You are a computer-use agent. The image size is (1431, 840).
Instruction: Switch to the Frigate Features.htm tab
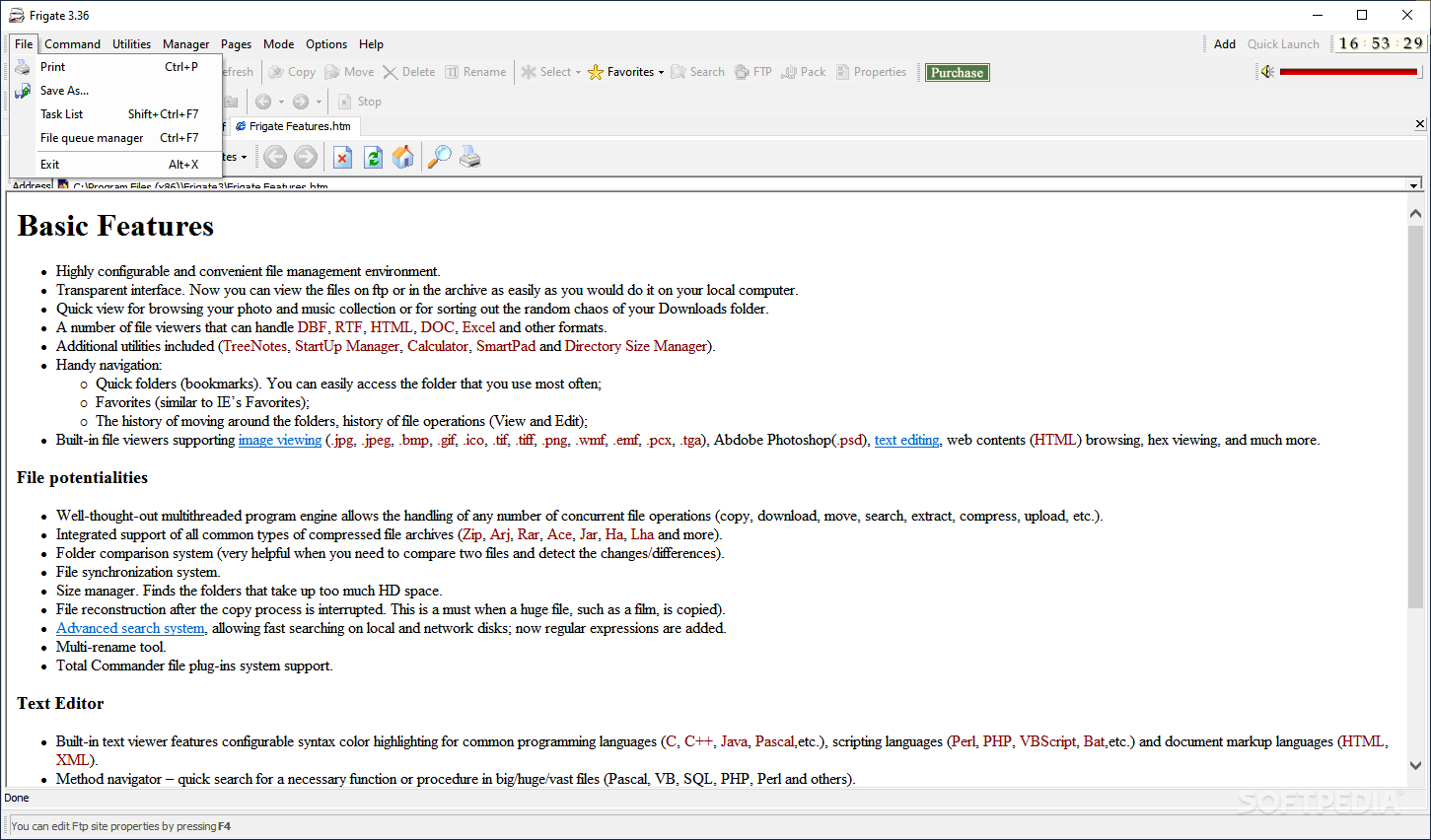coord(294,126)
